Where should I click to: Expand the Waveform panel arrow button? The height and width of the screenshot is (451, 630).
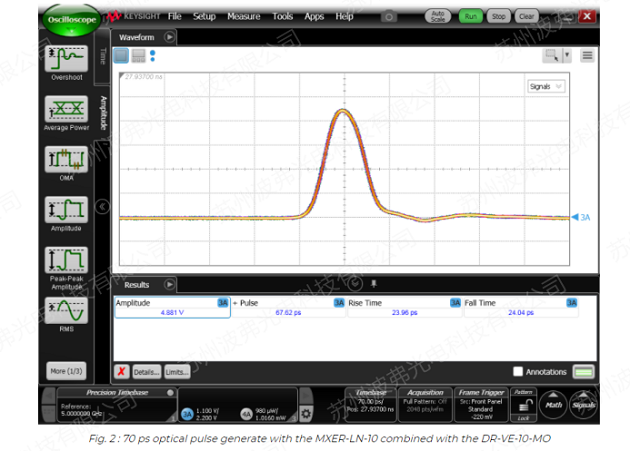coord(170,36)
